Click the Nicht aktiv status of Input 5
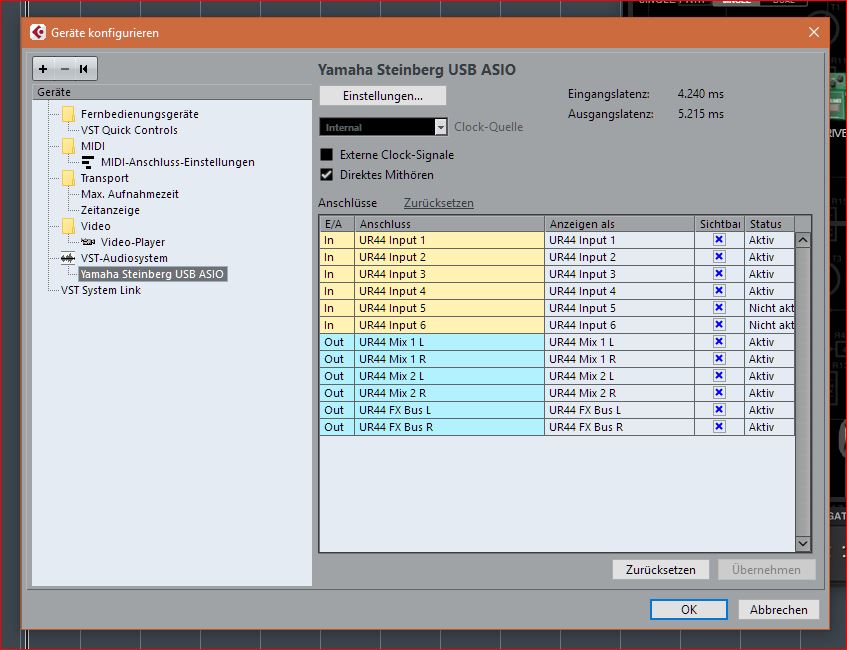The image size is (847, 650). [x=771, y=308]
